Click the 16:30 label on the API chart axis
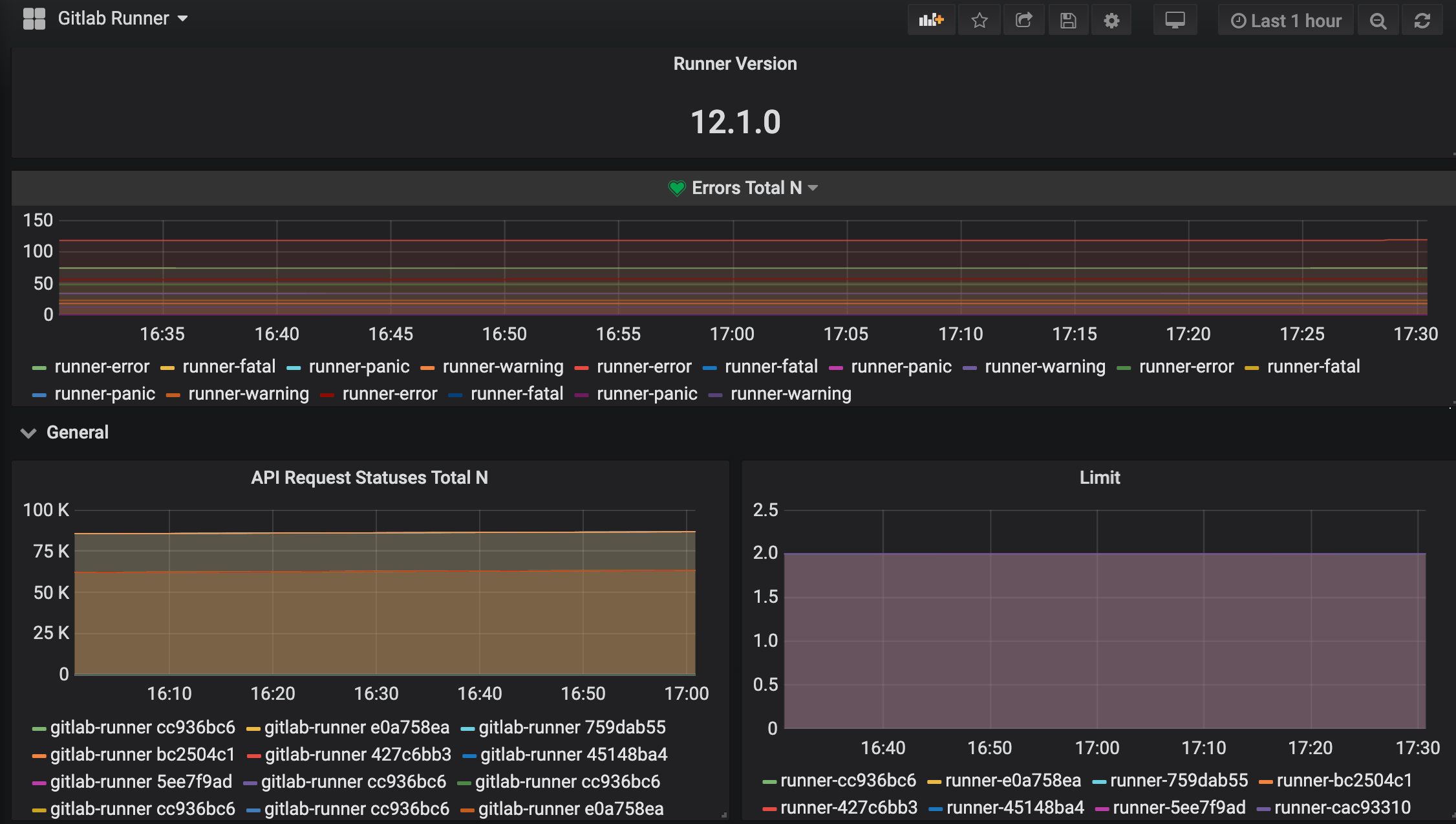Viewport: 1456px width, 824px height. click(376, 694)
